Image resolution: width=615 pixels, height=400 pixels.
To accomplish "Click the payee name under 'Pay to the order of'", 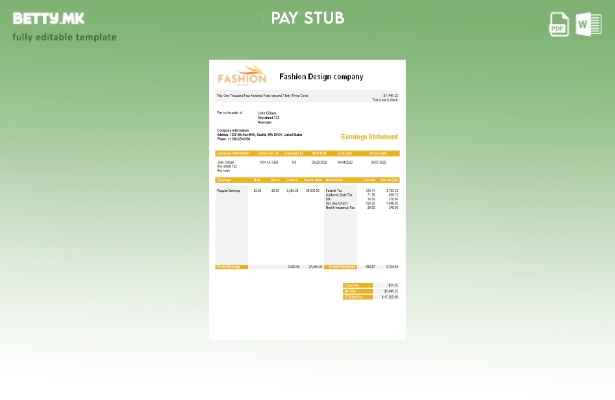I will tap(267, 113).
